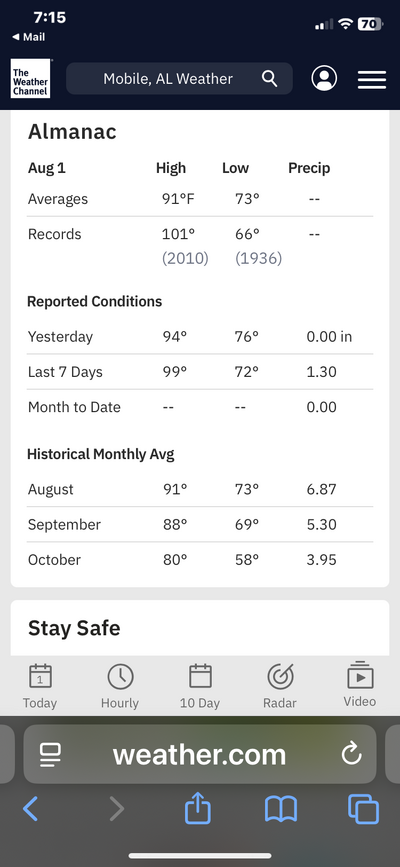Go back with Safari back arrow
The height and width of the screenshot is (867, 400).
click(x=30, y=809)
